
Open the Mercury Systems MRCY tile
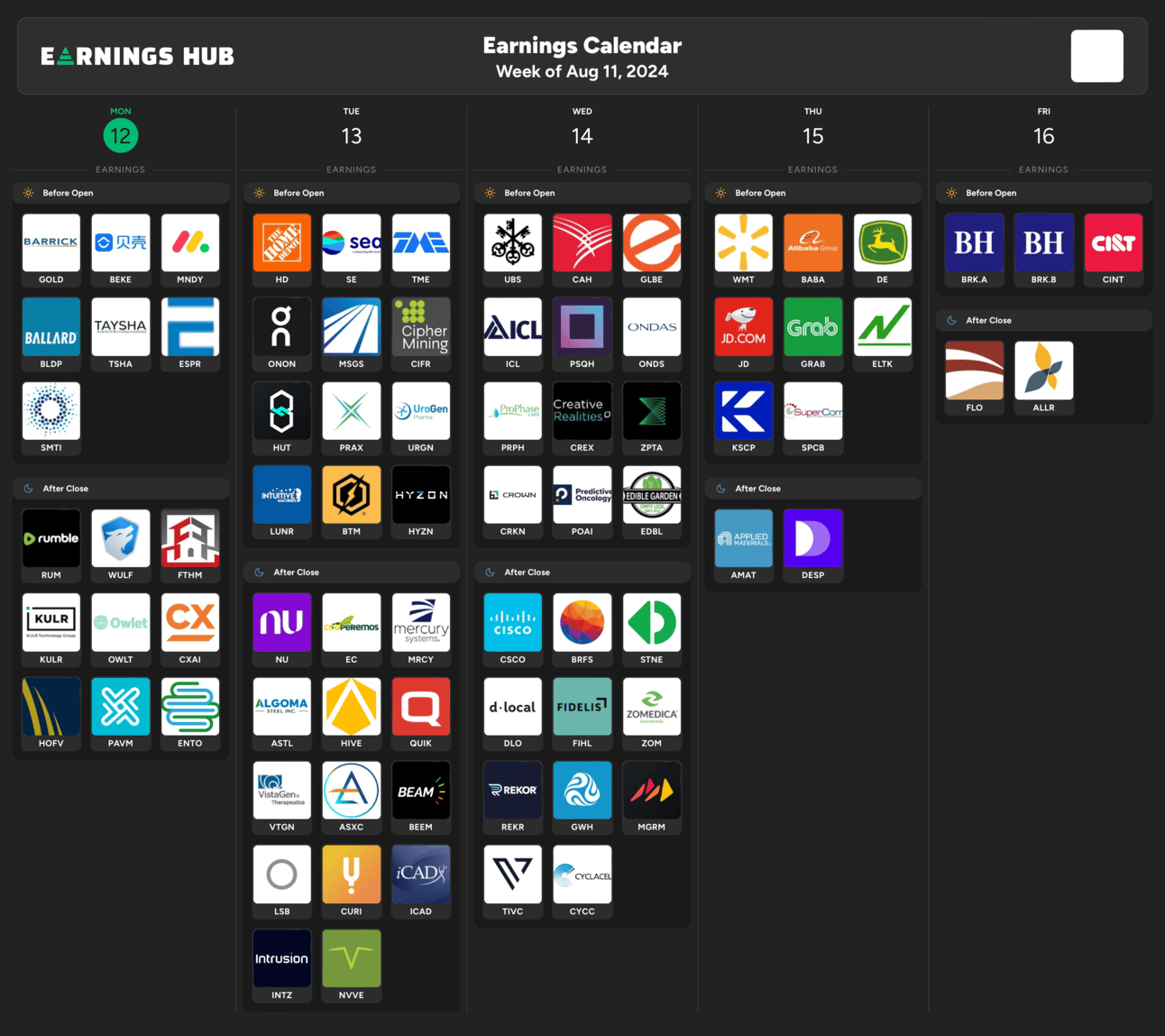[x=421, y=629]
